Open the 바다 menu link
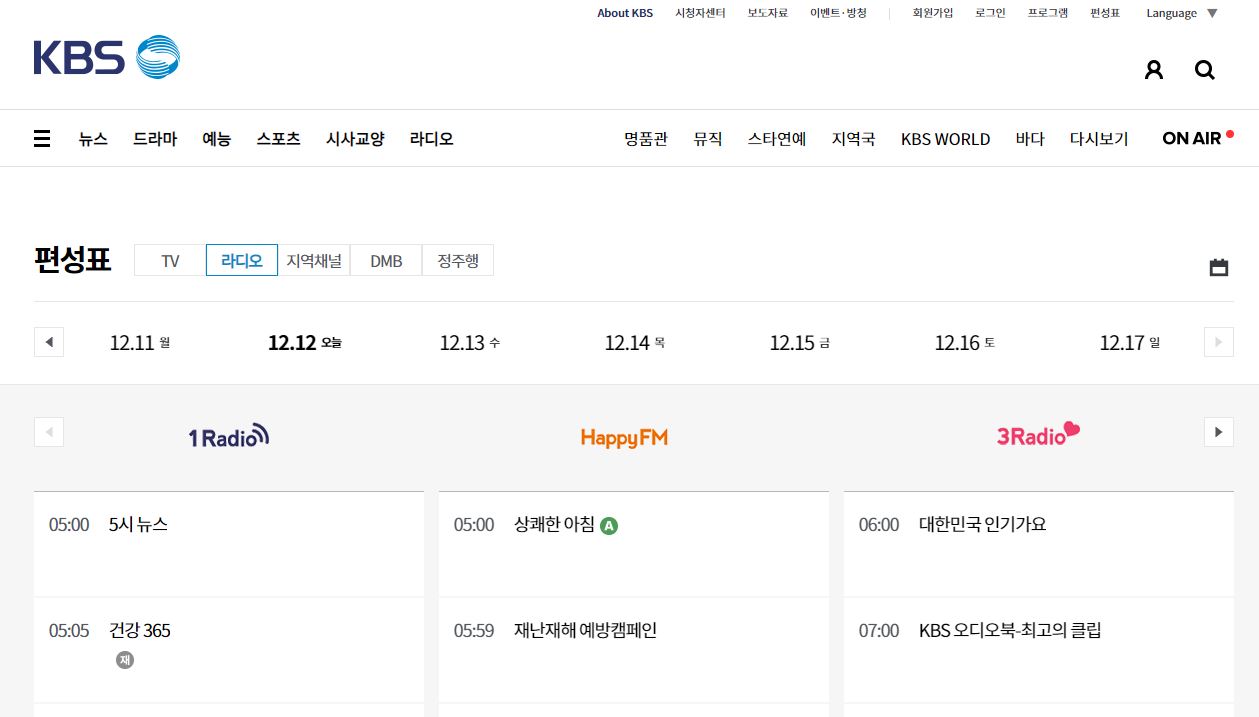The width and height of the screenshot is (1259, 717). [1030, 139]
